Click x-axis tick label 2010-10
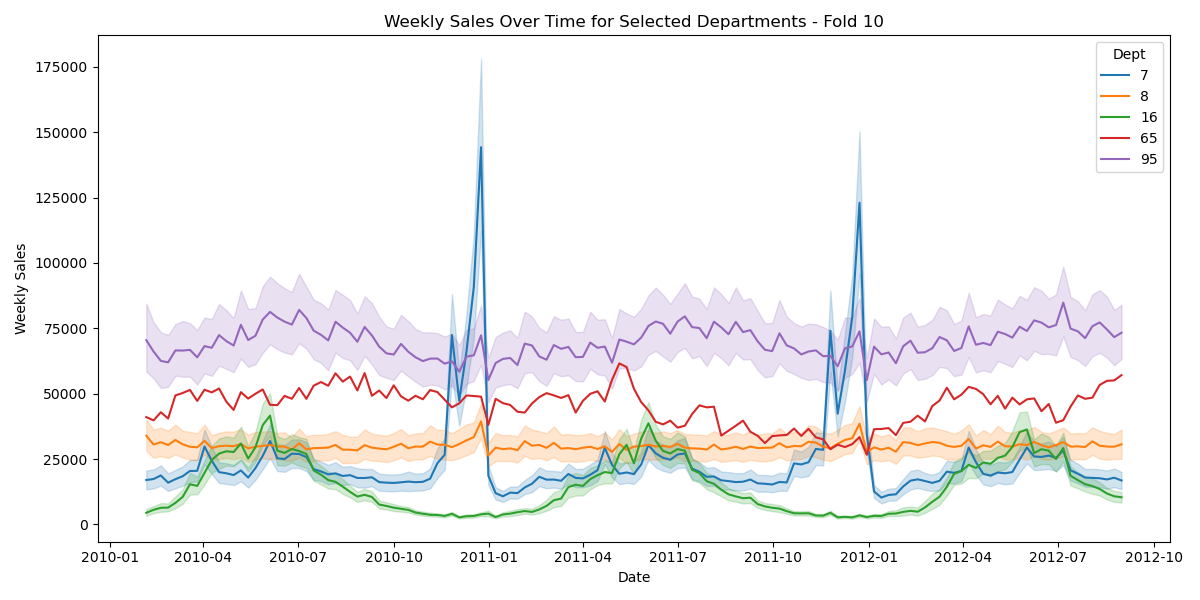 click(x=394, y=556)
